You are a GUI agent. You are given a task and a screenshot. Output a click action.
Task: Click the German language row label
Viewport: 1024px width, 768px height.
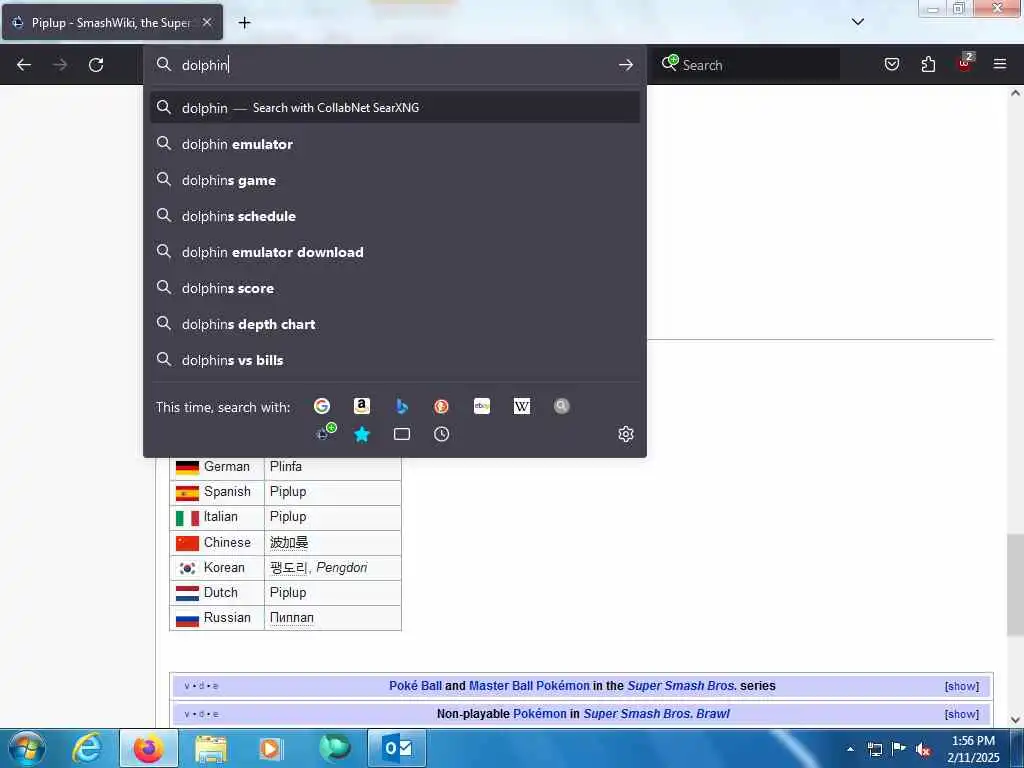pyautogui.click(x=227, y=466)
